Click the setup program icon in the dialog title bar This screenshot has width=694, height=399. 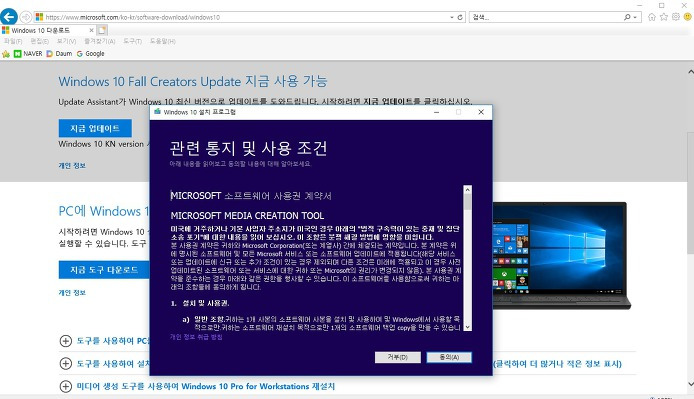(x=157, y=112)
